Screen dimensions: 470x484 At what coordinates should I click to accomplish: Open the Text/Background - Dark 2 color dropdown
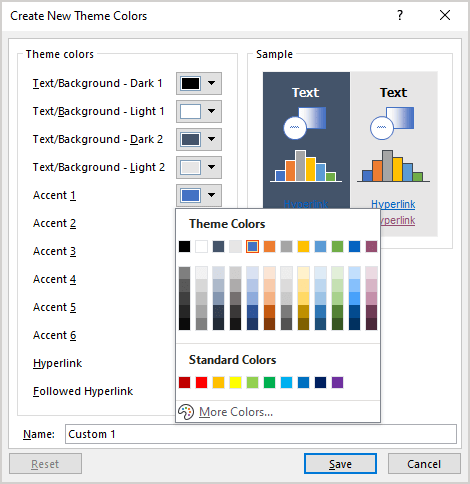point(199,139)
